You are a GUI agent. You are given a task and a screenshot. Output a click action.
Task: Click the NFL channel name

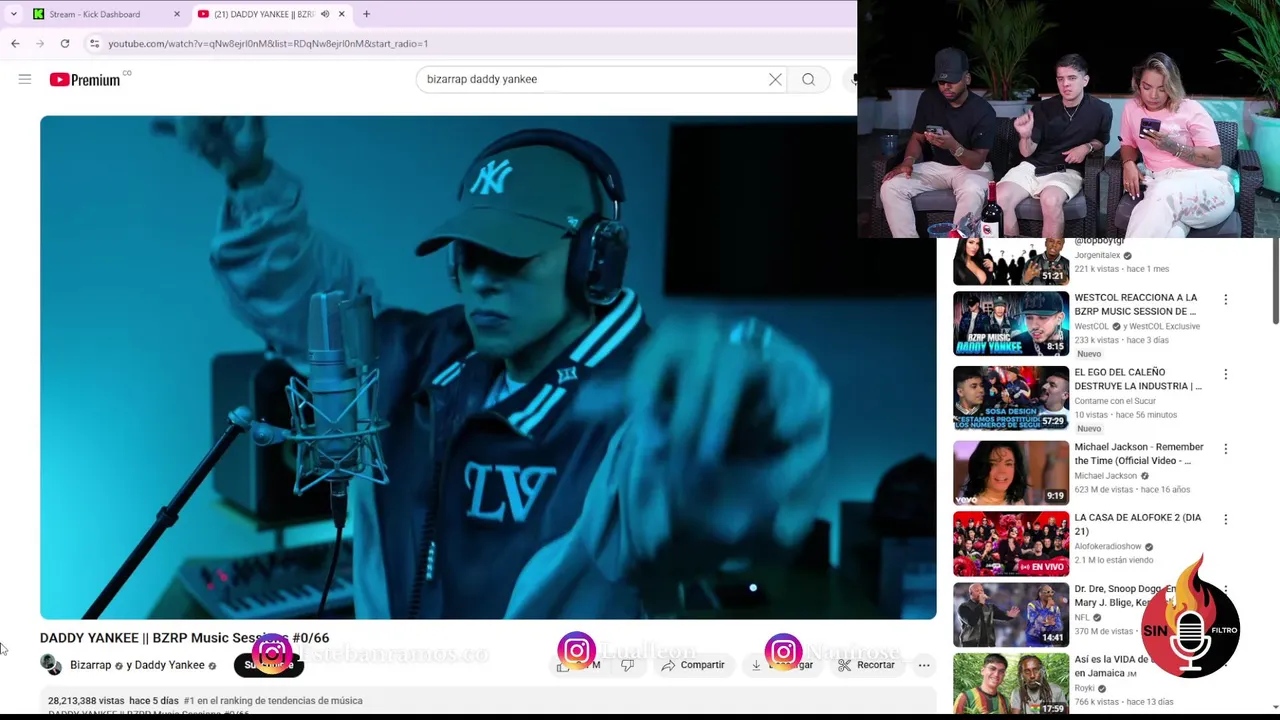(1082, 618)
